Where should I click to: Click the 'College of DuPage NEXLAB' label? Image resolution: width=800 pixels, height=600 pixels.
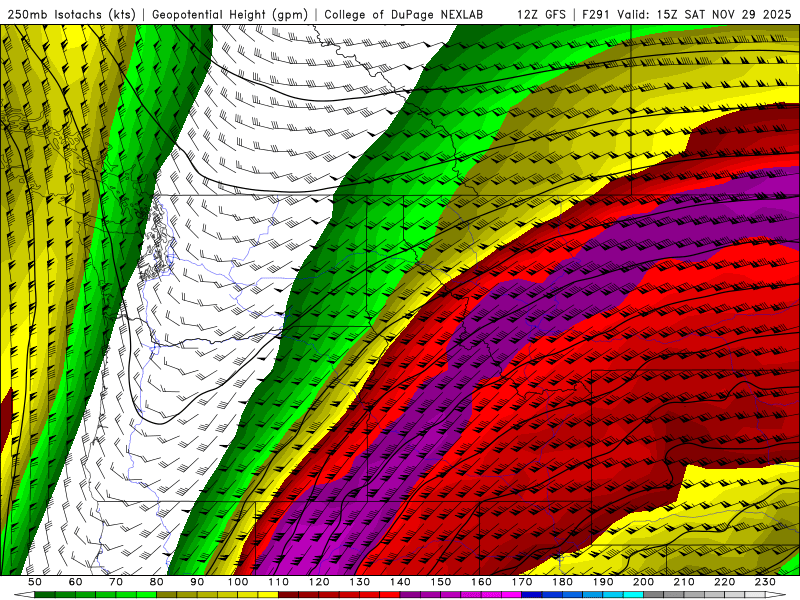tap(404, 15)
